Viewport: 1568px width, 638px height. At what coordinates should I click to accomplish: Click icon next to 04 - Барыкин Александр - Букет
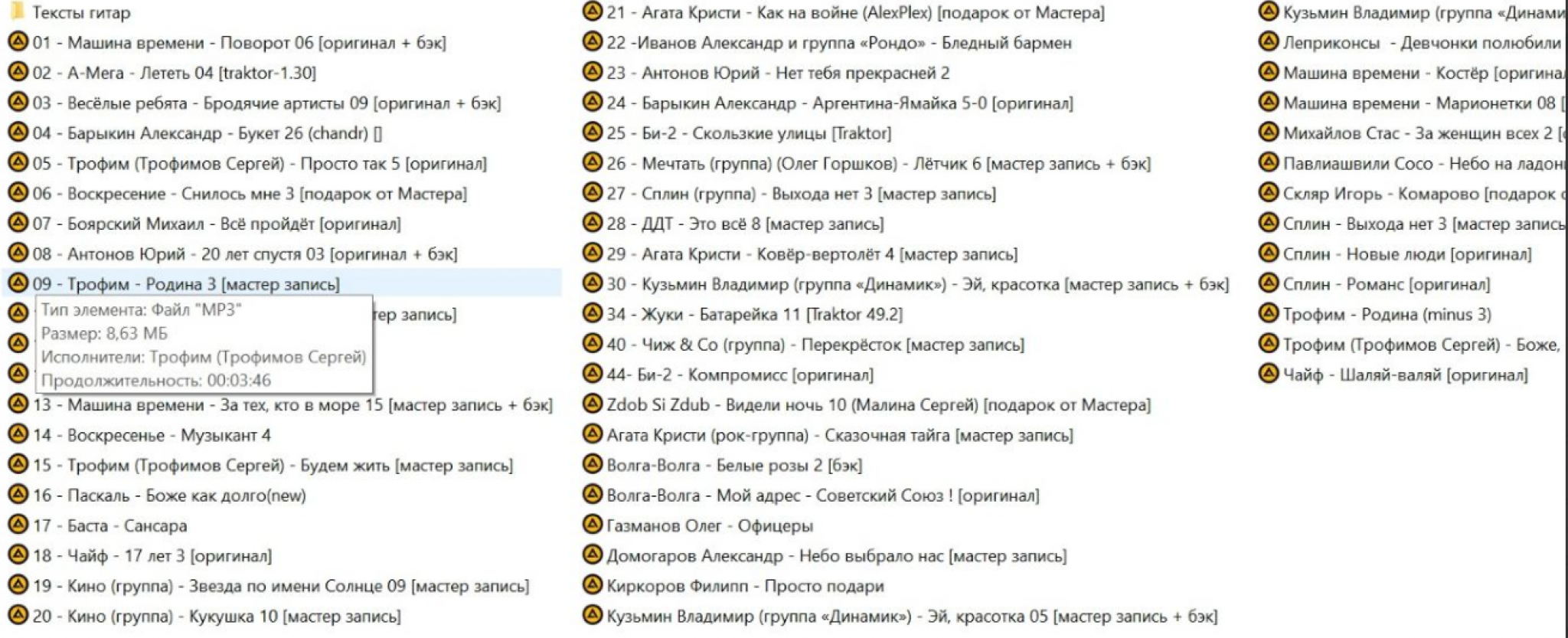pyautogui.click(x=18, y=132)
